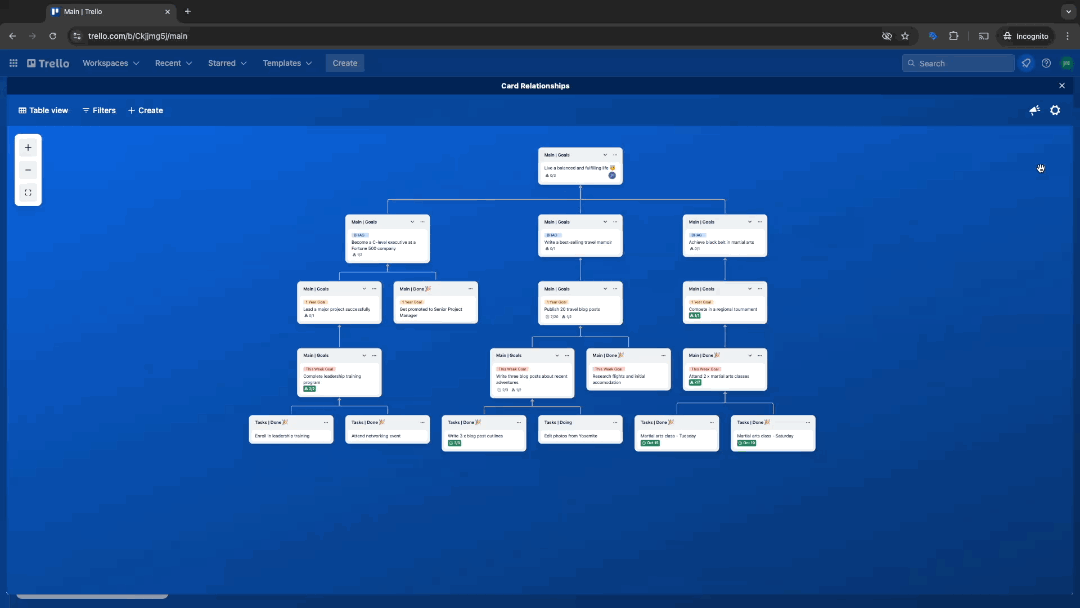
Task: Open the Table view in Card Relationships
Action: [x=42, y=110]
